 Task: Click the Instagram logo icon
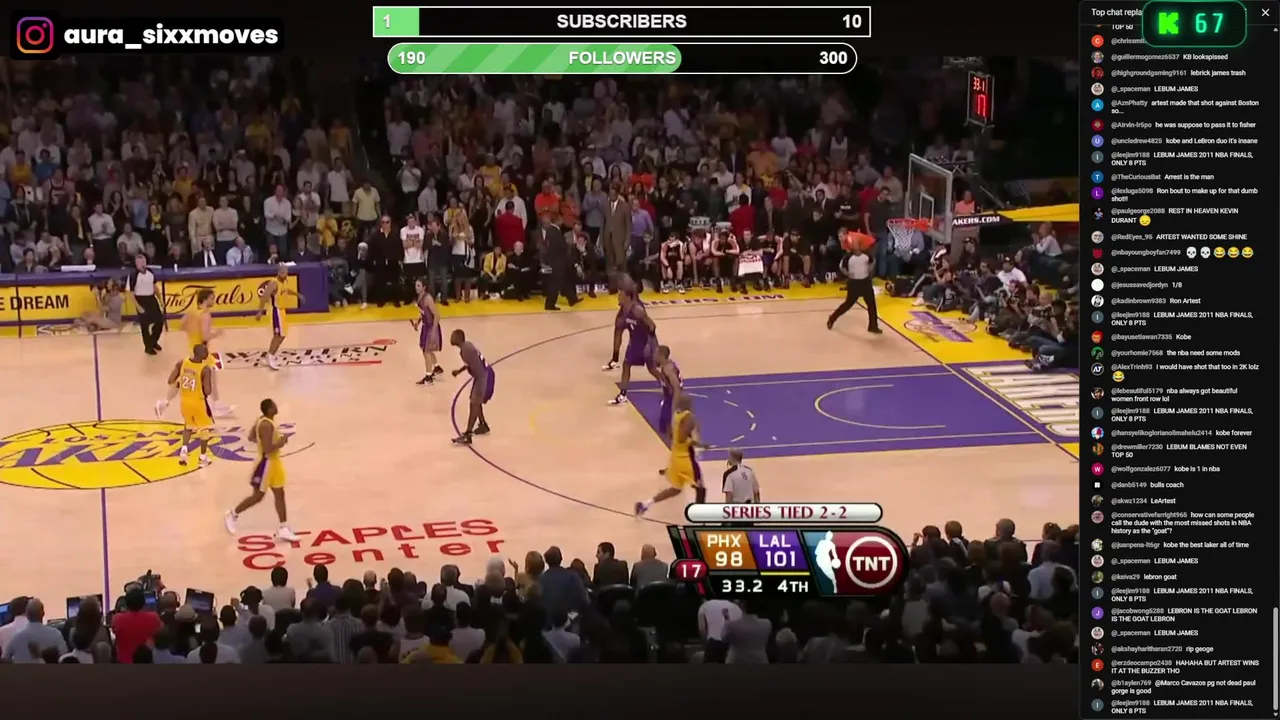35,35
